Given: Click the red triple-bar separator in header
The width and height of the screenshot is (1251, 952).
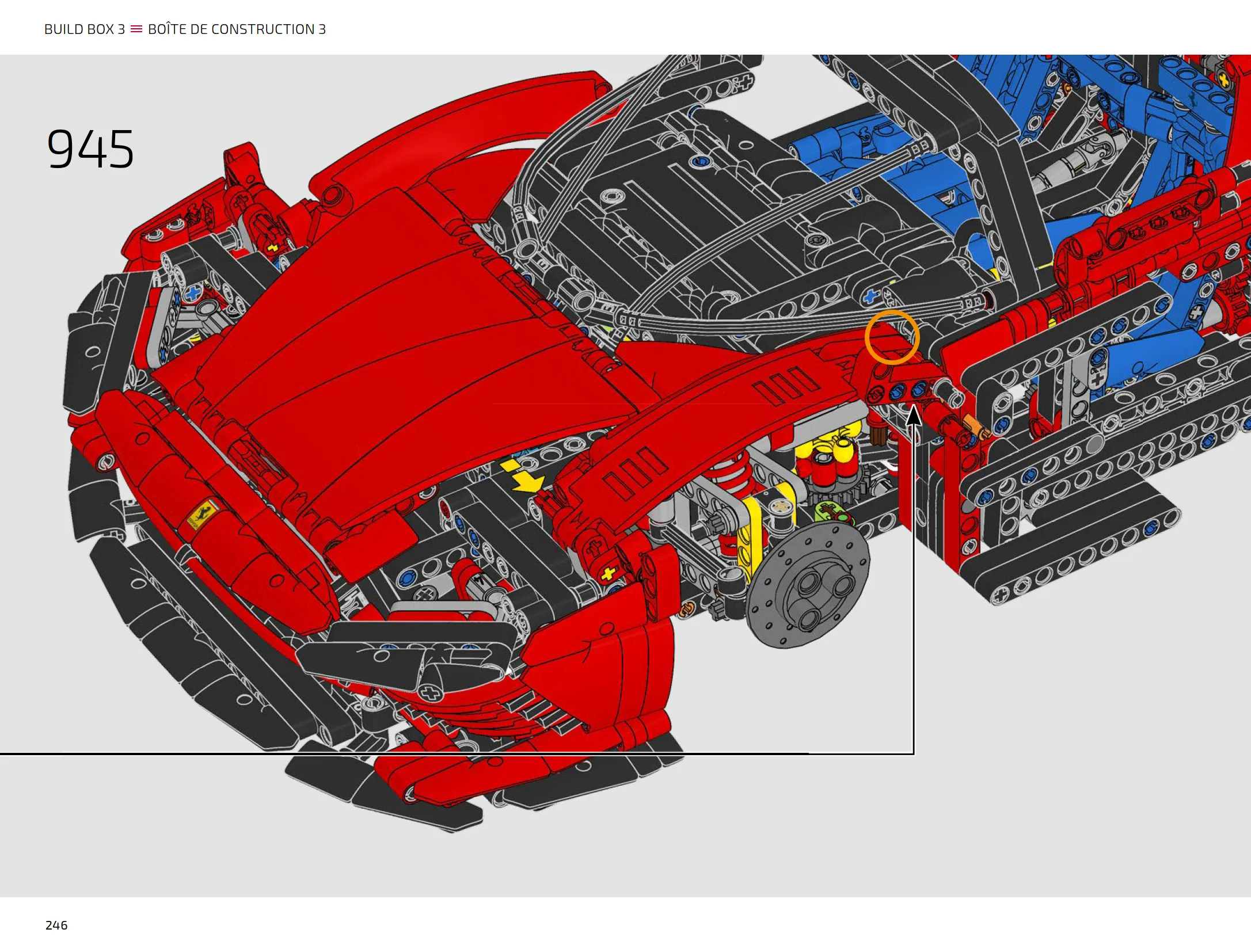Looking at the screenshot, I should click(x=136, y=29).
